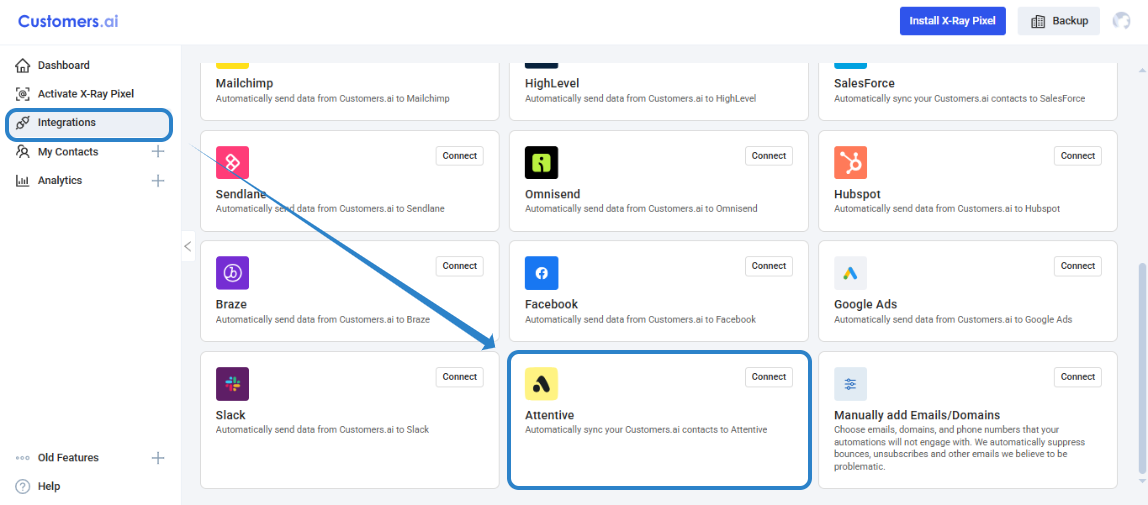Click the Old Features dots icon

click(23, 458)
